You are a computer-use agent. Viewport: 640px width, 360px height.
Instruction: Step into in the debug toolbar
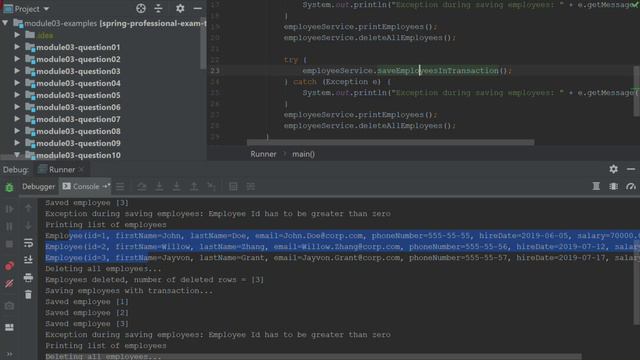[159, 187]
